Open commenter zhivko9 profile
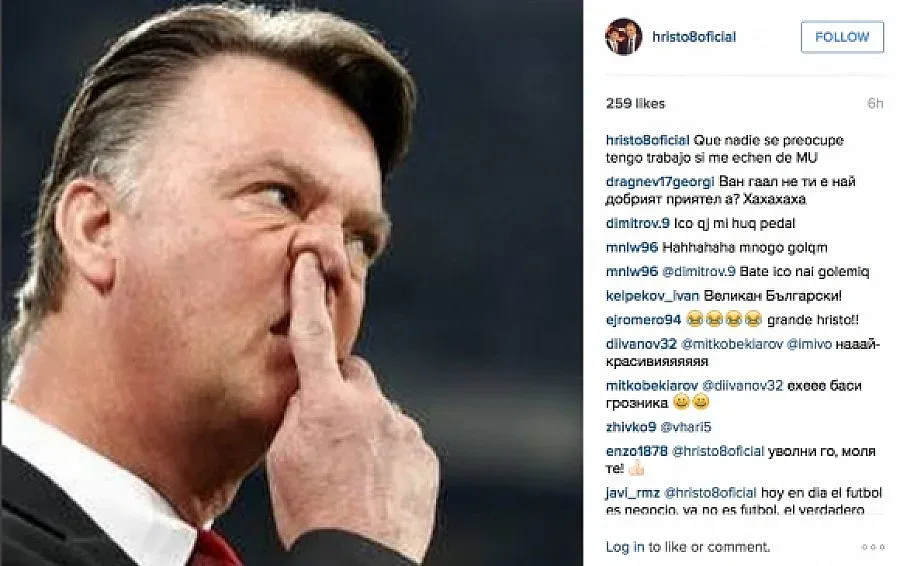The height and width of the screenshot is (566, 900). [x=631, y=427]
